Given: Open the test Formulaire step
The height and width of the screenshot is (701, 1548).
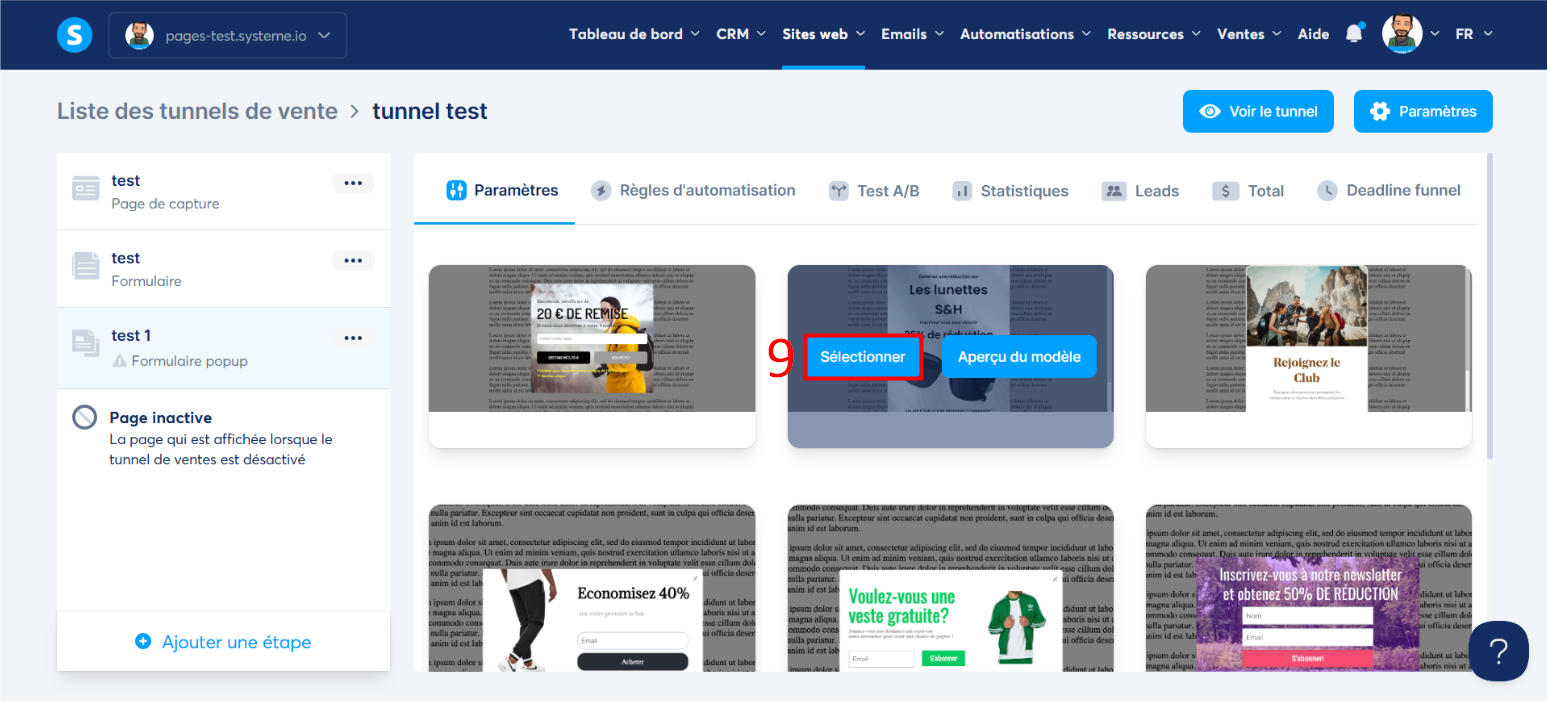Looking at the screenshot, I should coord(223,269).
